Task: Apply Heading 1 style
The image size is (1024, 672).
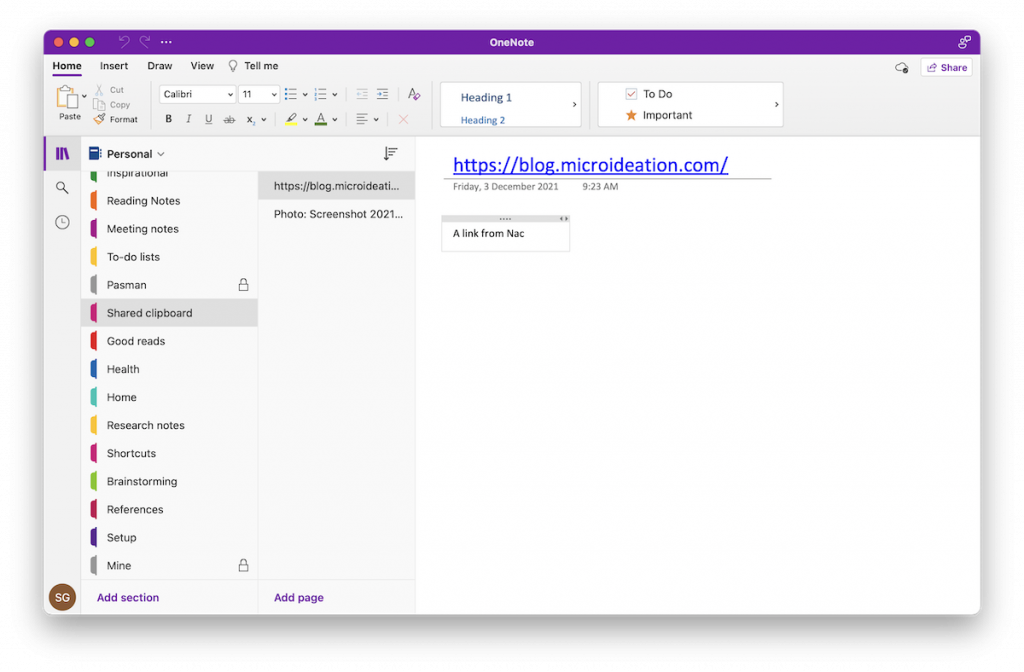Action: coord(486,97)
